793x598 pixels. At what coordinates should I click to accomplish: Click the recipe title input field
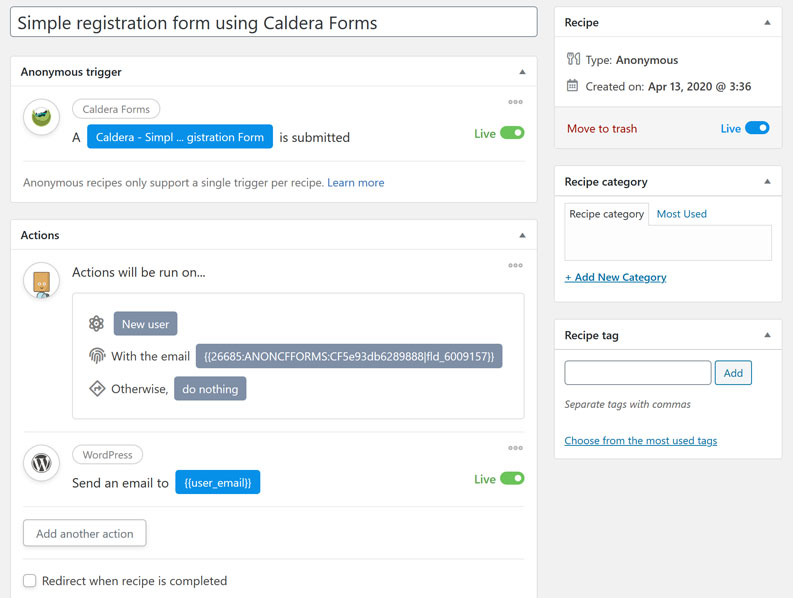click(x=274, y=22)
